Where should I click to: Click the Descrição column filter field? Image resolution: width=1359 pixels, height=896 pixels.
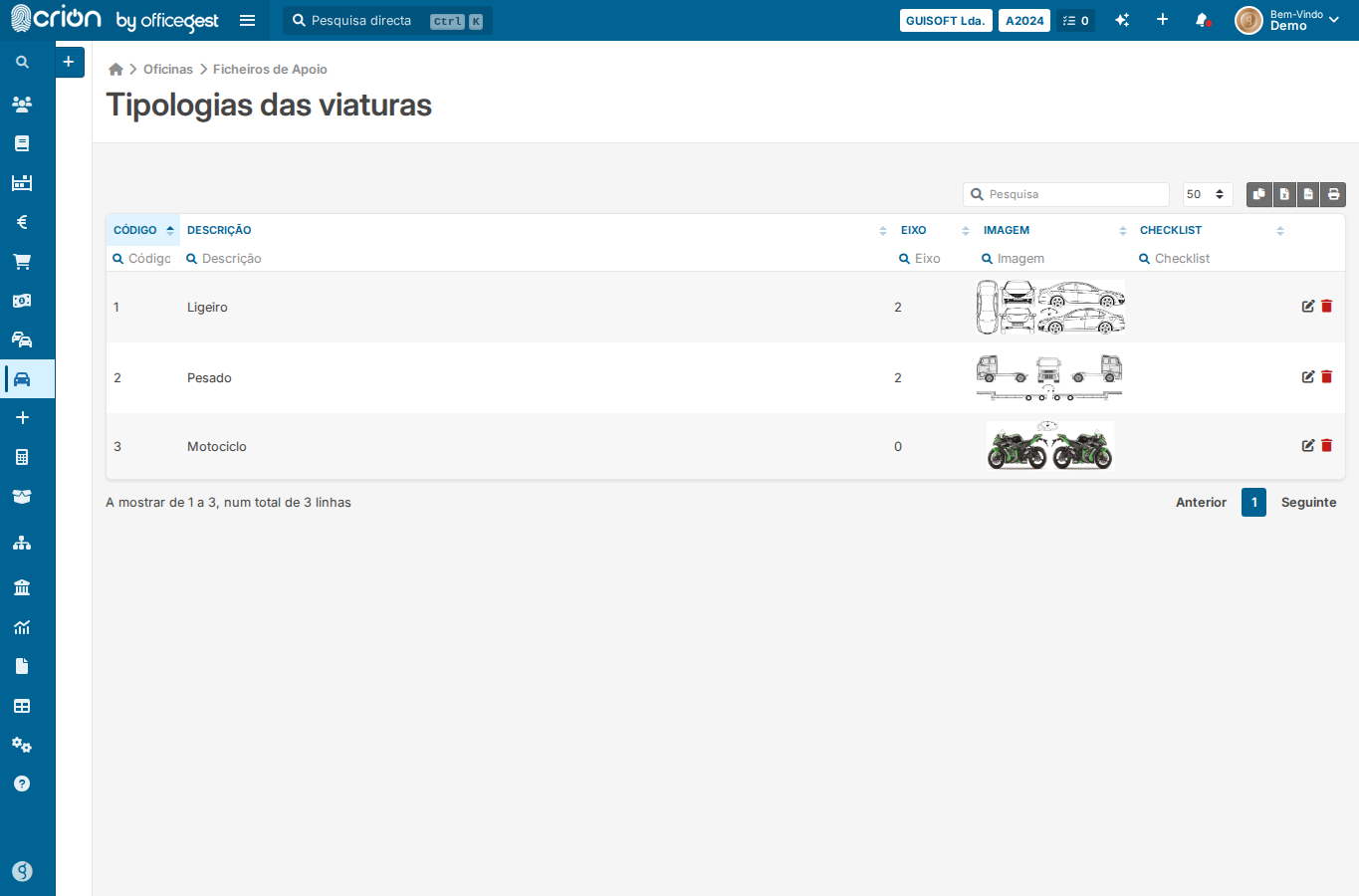(x=537, y=258)
